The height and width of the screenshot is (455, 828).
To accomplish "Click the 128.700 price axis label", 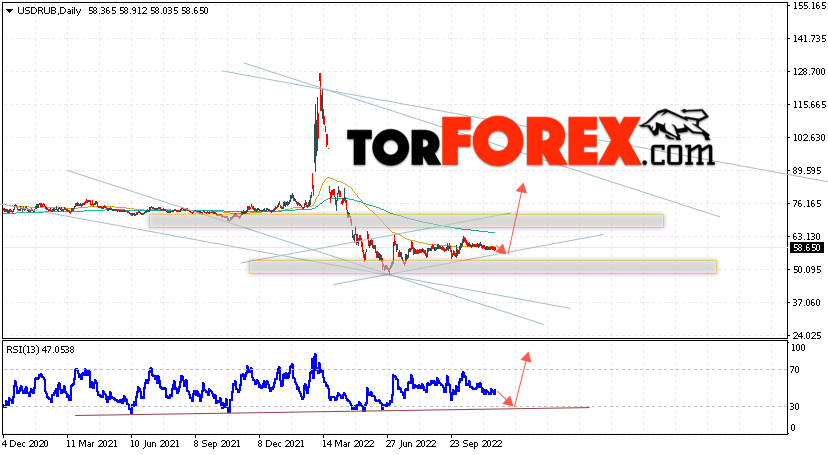I will point(809,71).
